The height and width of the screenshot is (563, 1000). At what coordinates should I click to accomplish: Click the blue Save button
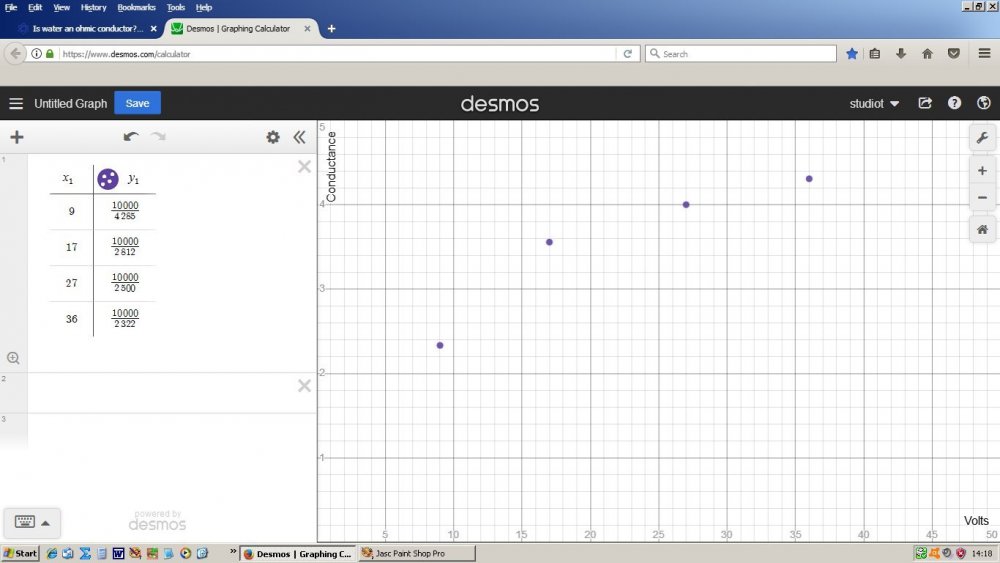pyautogui.click(x=137, y=103)
